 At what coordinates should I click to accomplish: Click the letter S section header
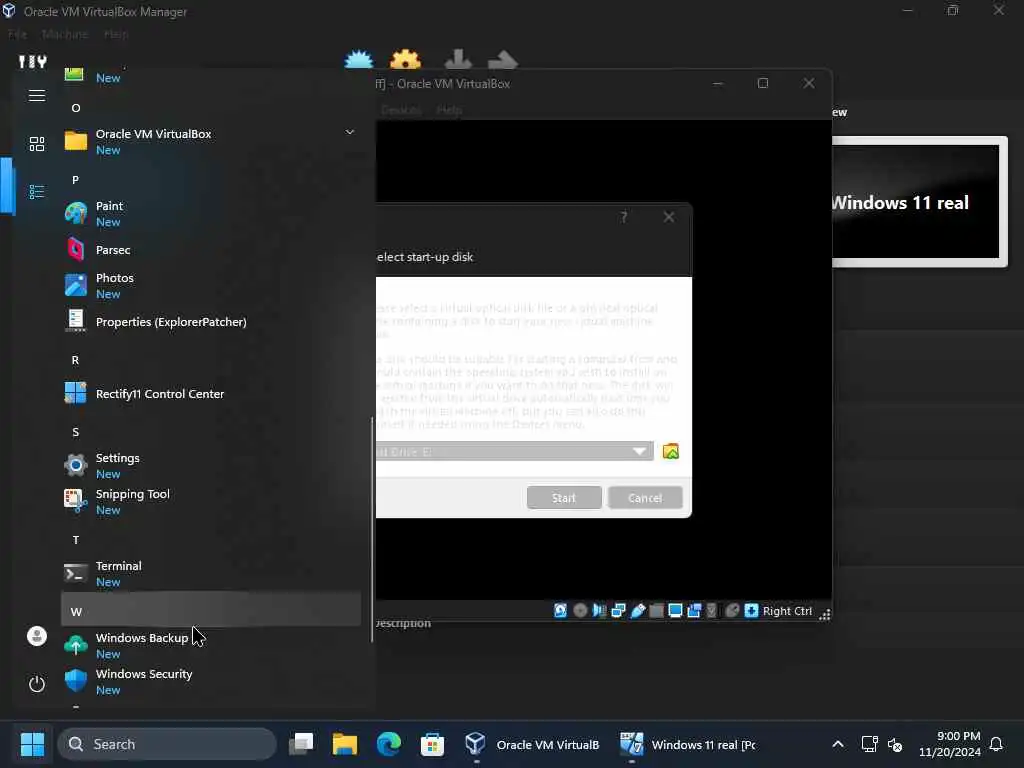[x=211, y=430]
